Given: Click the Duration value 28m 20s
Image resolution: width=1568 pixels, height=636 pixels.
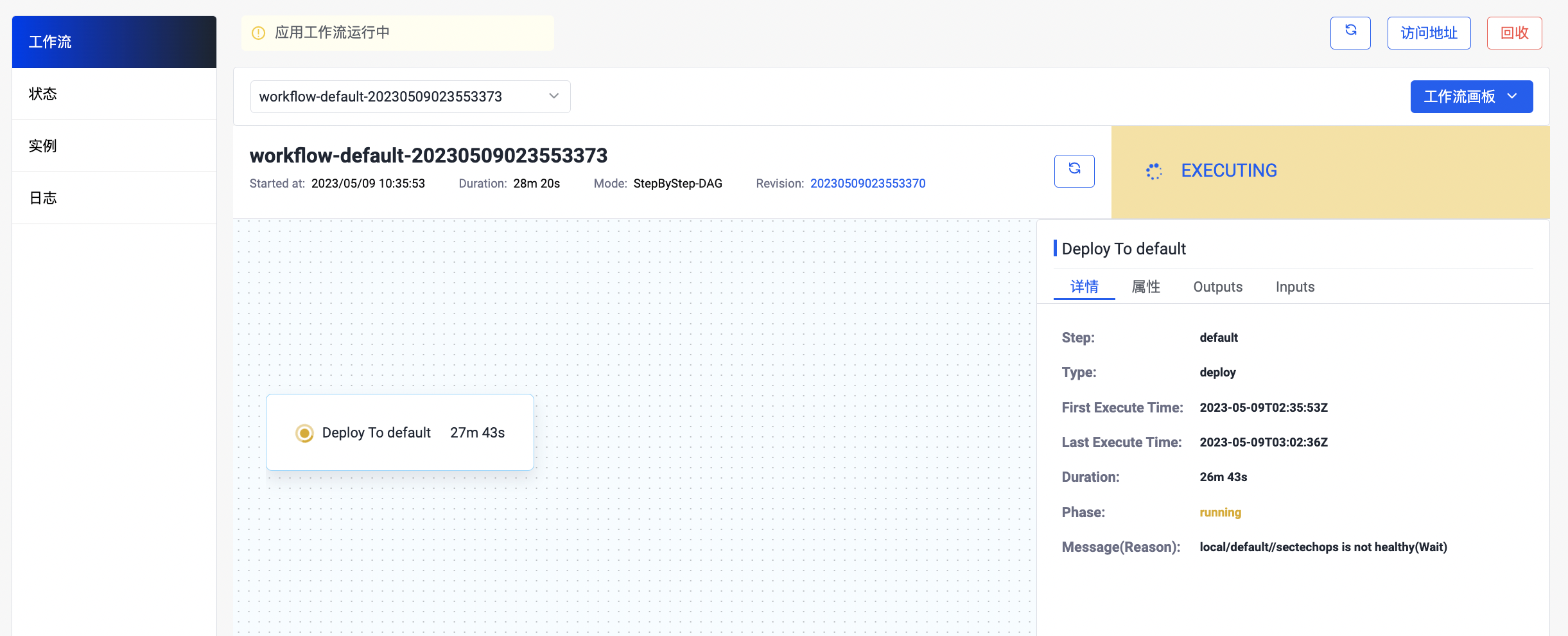Looking at the screenshot, I should [536, 184].
